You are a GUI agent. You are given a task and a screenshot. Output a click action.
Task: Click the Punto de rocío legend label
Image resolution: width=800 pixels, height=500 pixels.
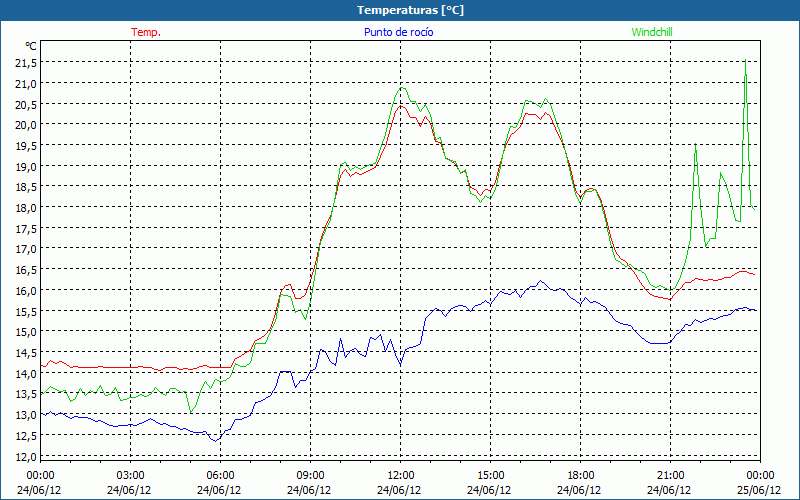click(x=398, y=32)
